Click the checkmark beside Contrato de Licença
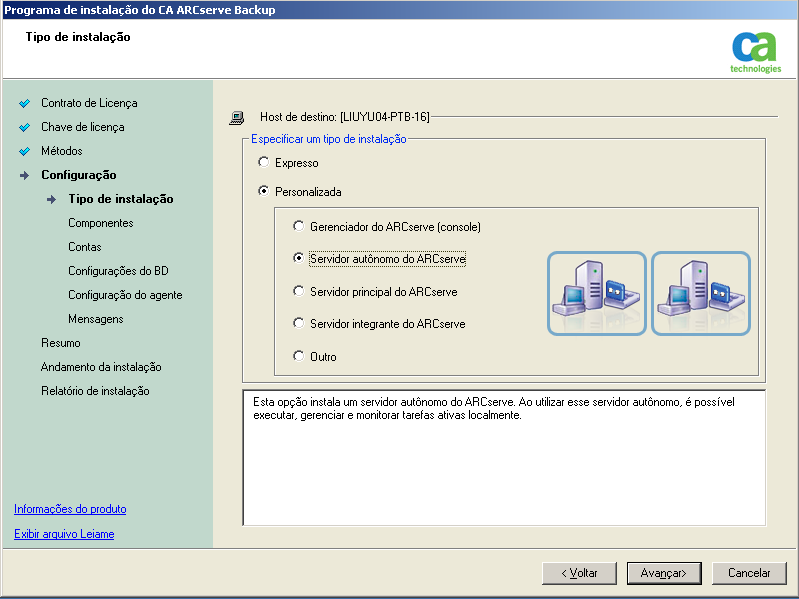 (24, 103)
